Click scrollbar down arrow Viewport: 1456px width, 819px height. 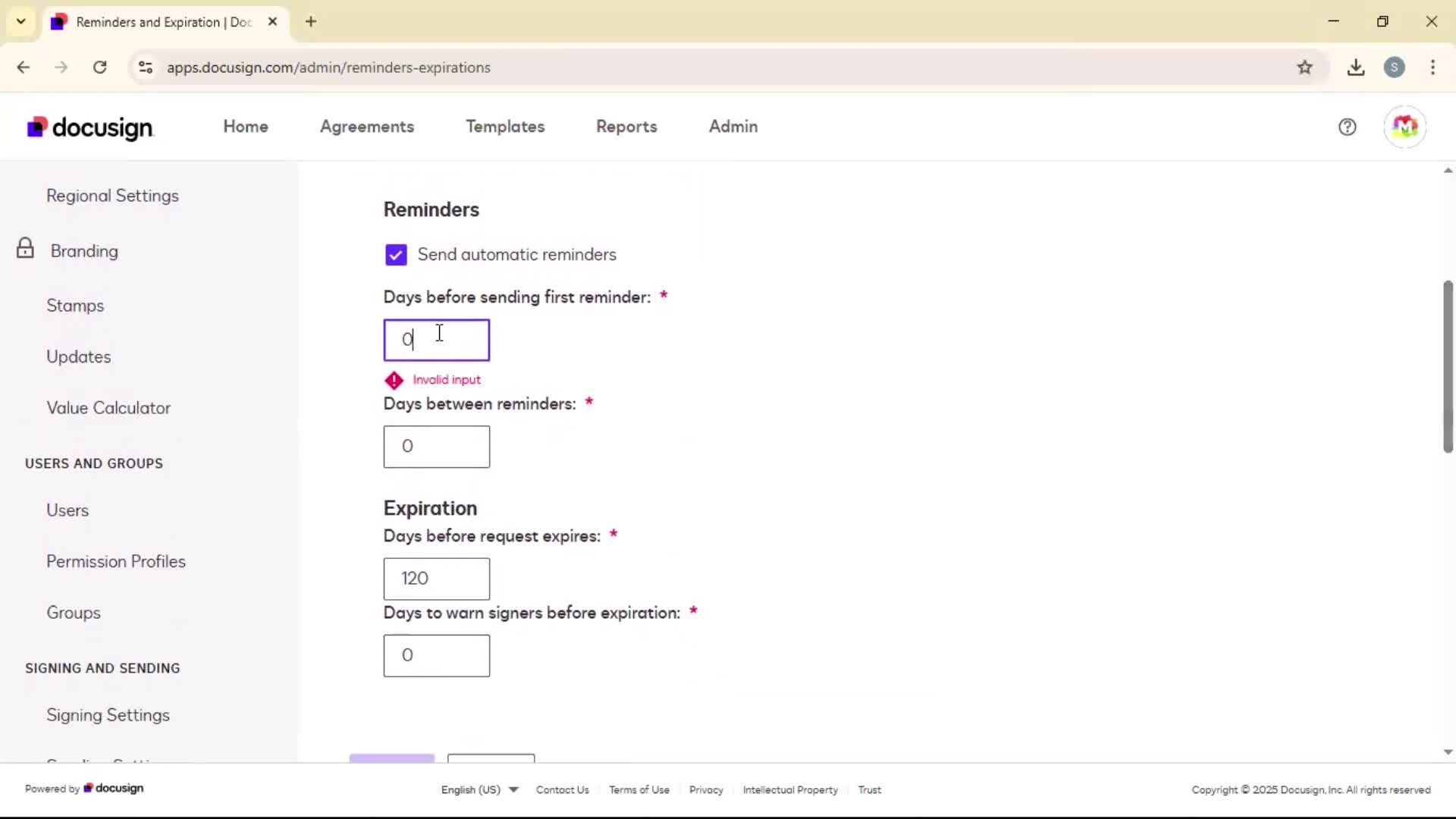(1448, 752)
